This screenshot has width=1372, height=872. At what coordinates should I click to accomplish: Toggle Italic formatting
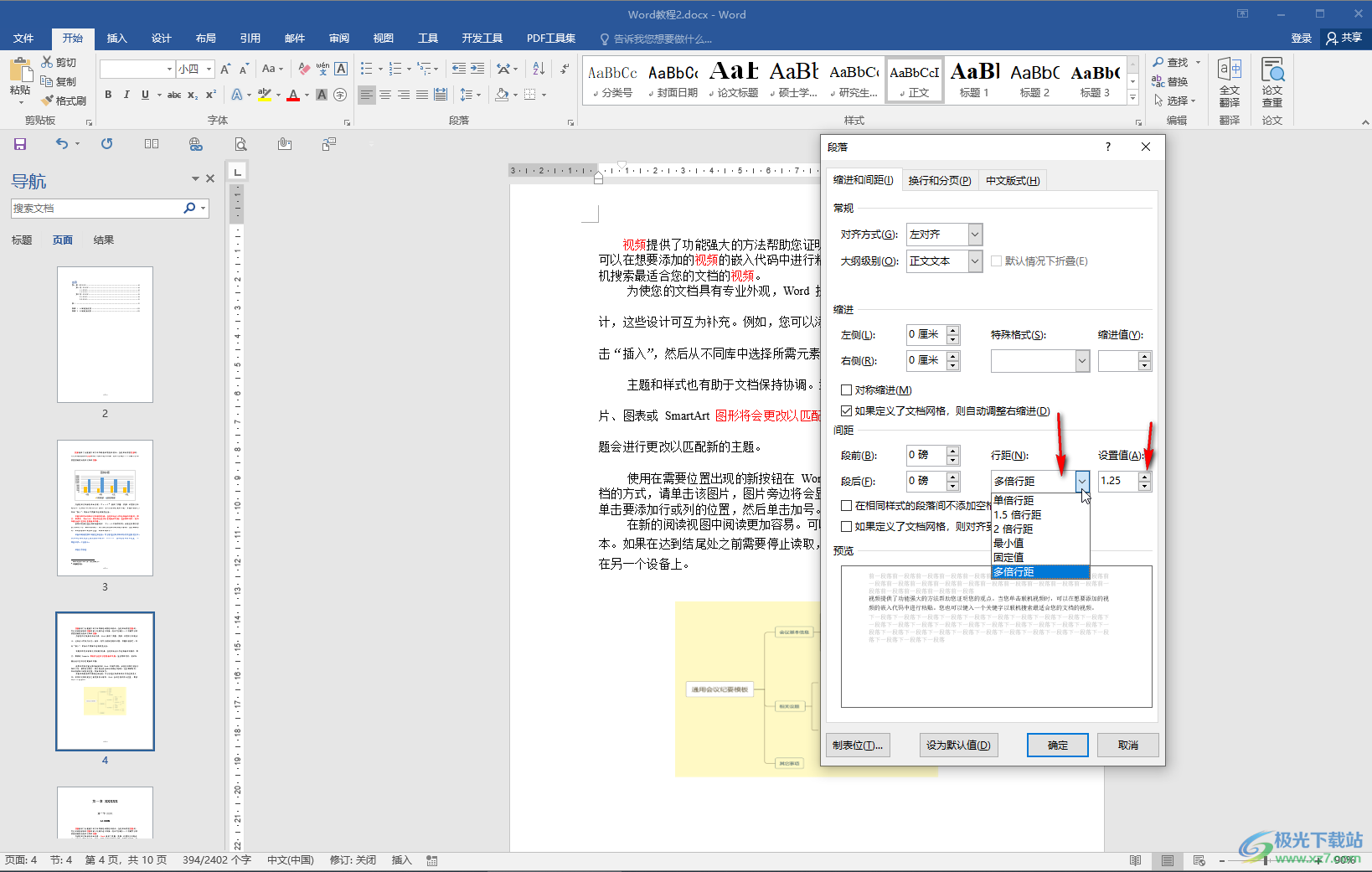[x=126, y=95]
